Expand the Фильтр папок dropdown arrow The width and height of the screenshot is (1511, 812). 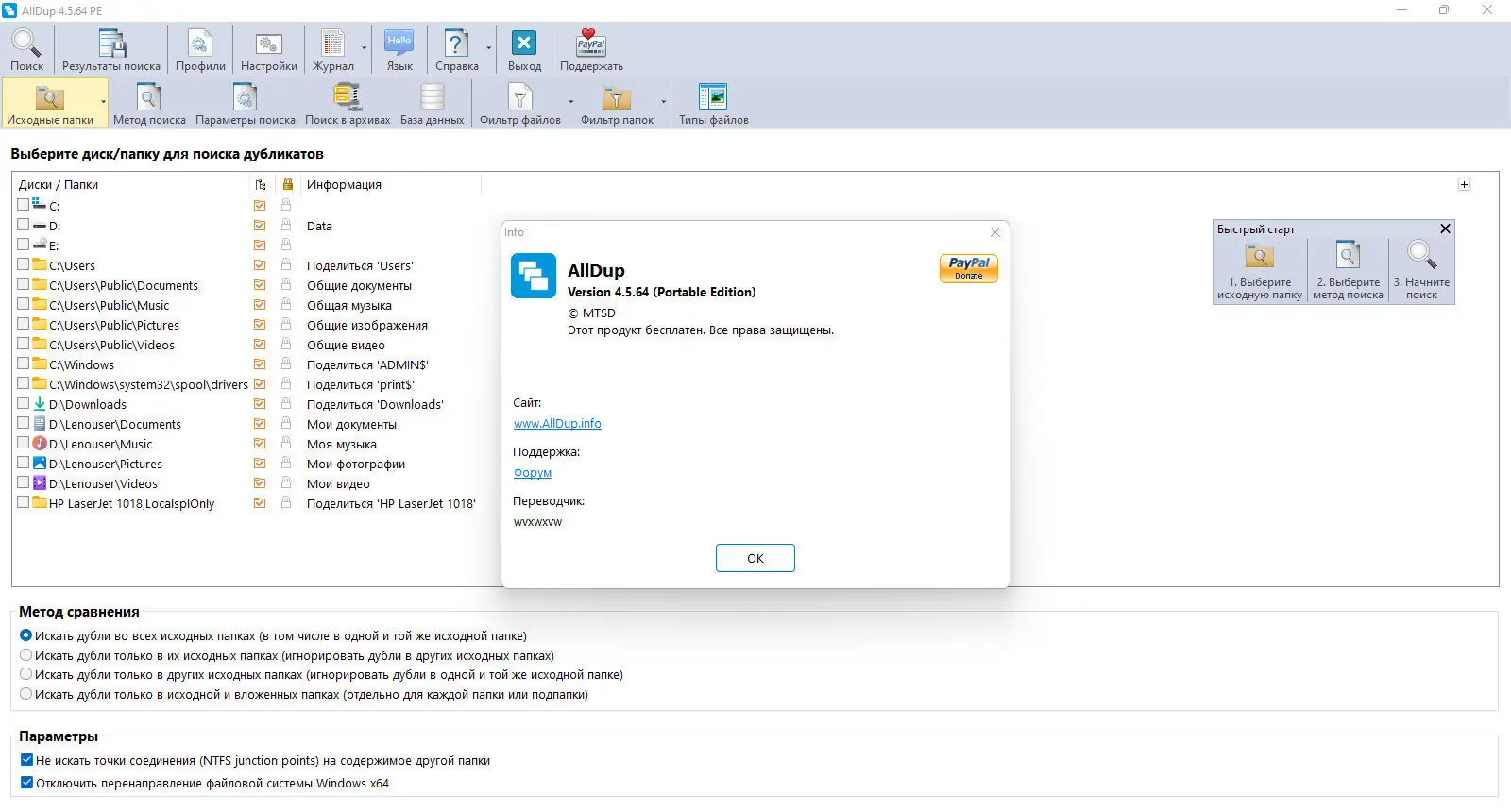point(663,102)
